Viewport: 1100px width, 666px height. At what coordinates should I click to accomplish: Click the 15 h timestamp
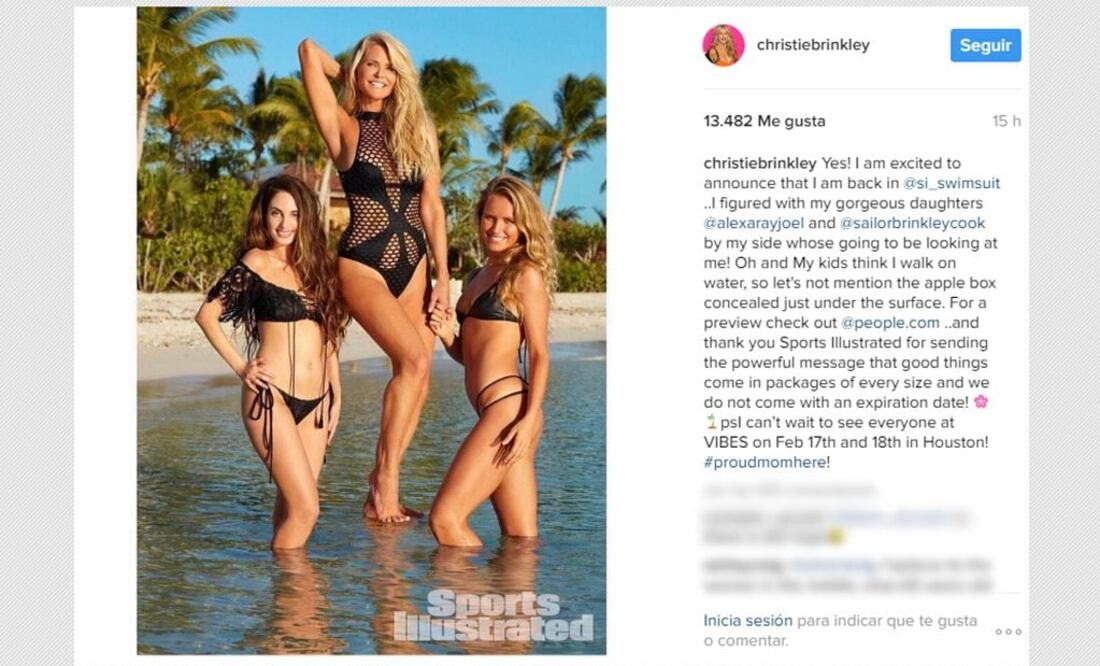click(x=1006, y=121)
